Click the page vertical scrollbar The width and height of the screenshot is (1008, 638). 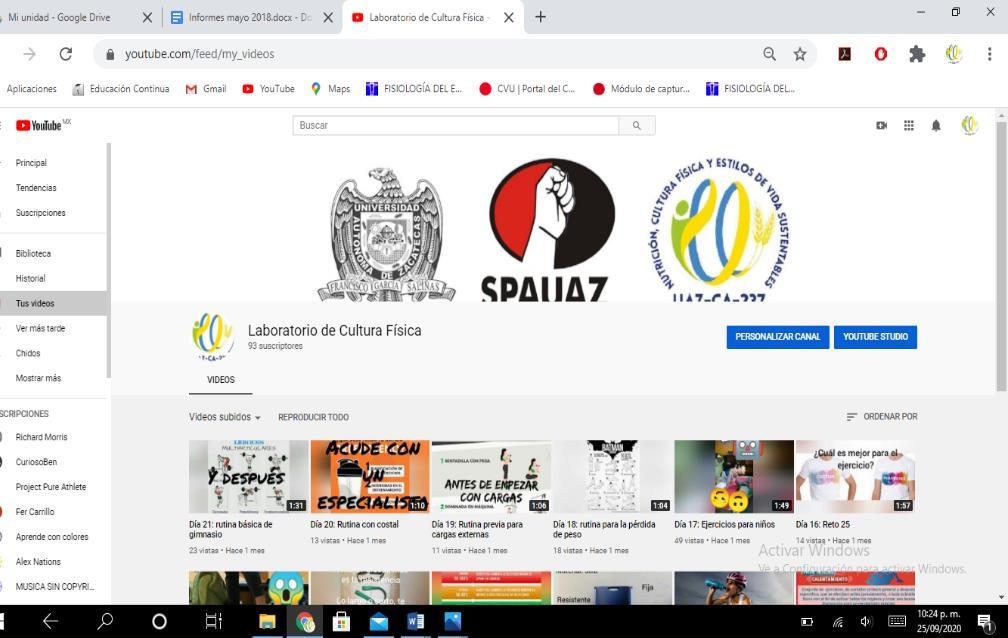(1001, 256)
